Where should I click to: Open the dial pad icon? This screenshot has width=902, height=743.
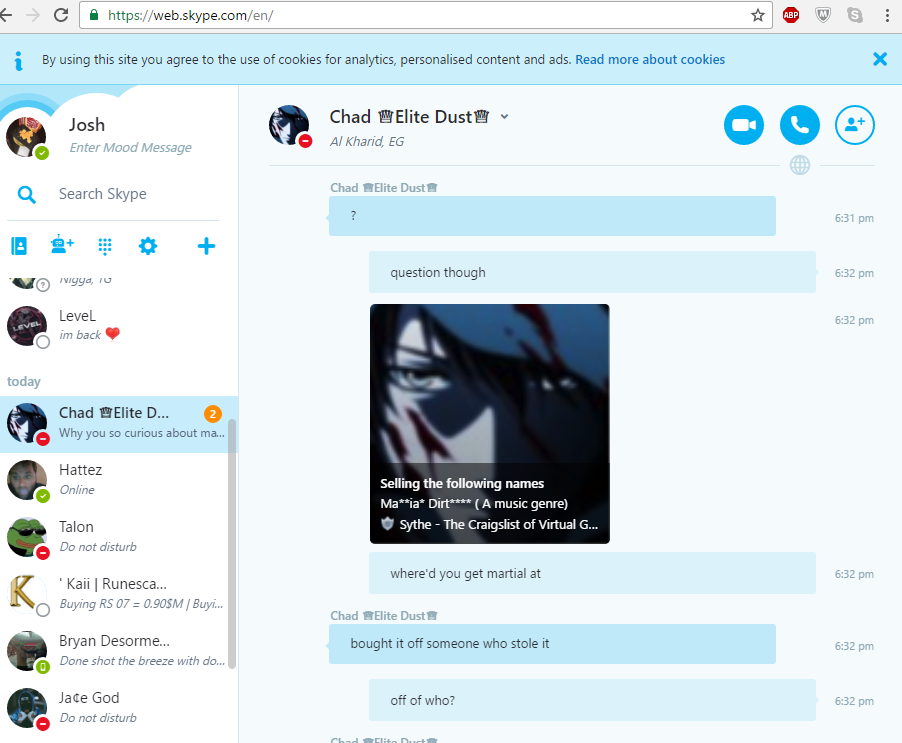[105, 246]
